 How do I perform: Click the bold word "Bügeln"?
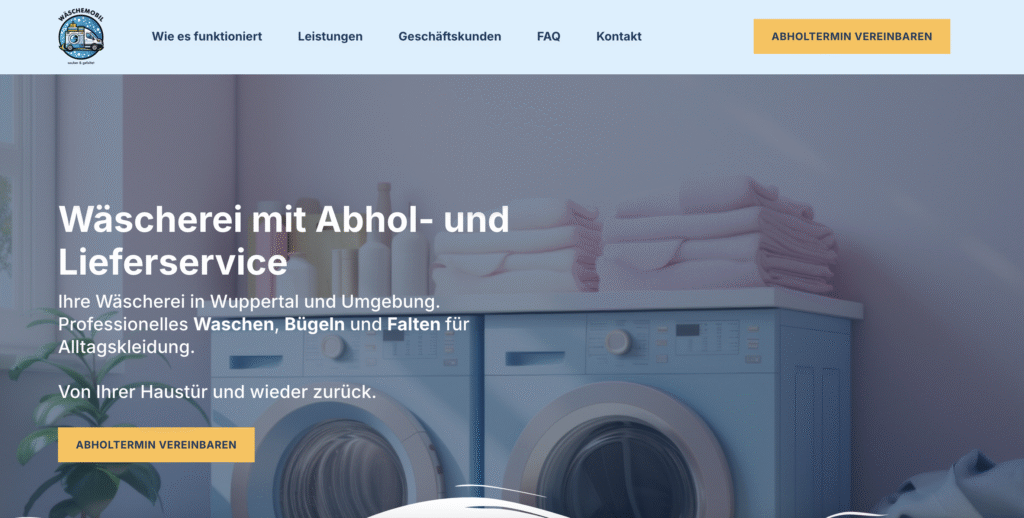314,324
